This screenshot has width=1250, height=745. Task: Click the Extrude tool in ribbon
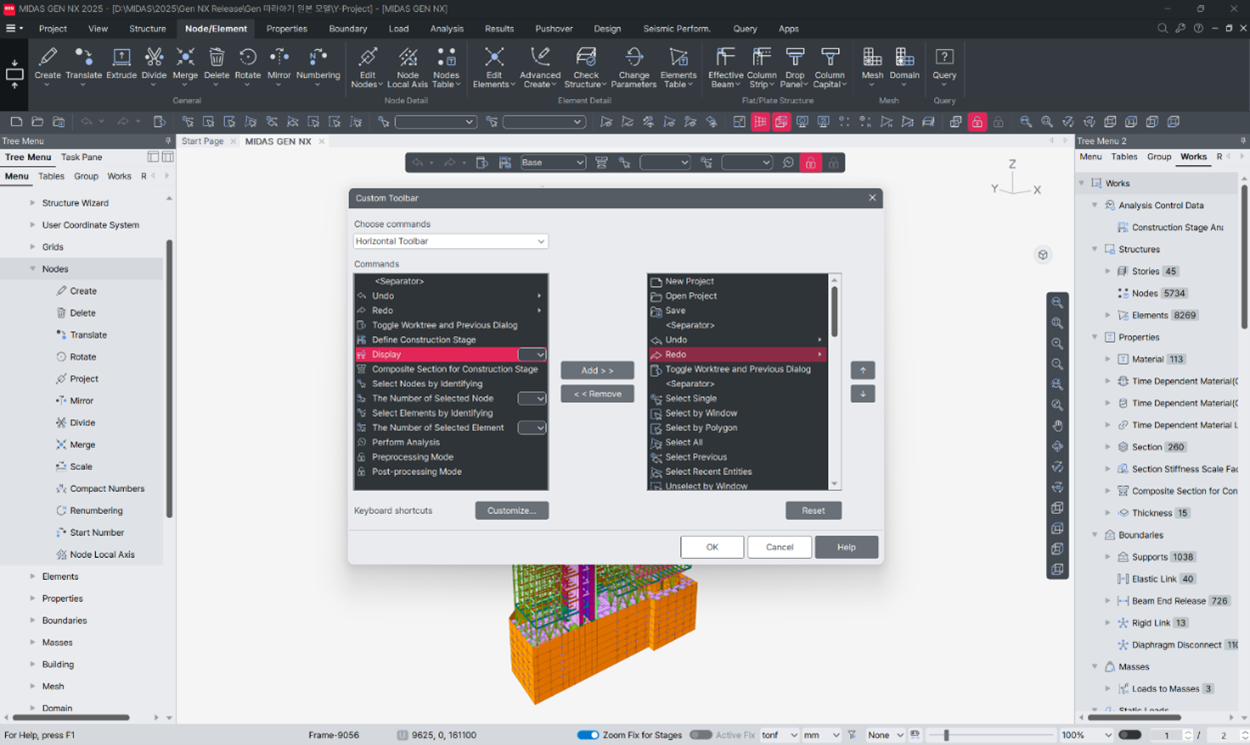[x=121, y=62]
